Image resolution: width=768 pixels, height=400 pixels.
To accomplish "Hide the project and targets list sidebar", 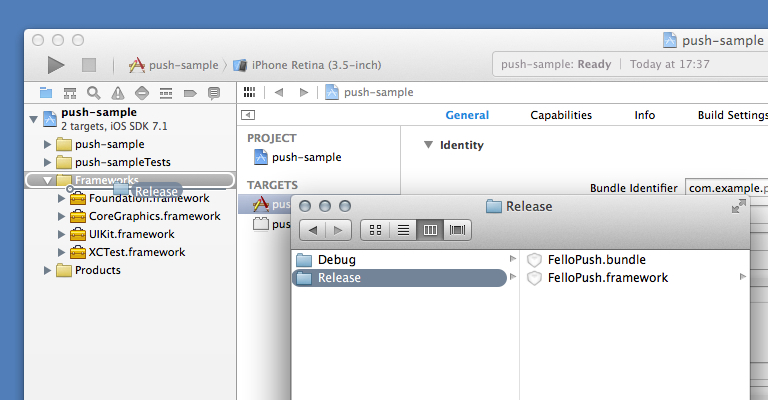I will click(x=248, y=115).
